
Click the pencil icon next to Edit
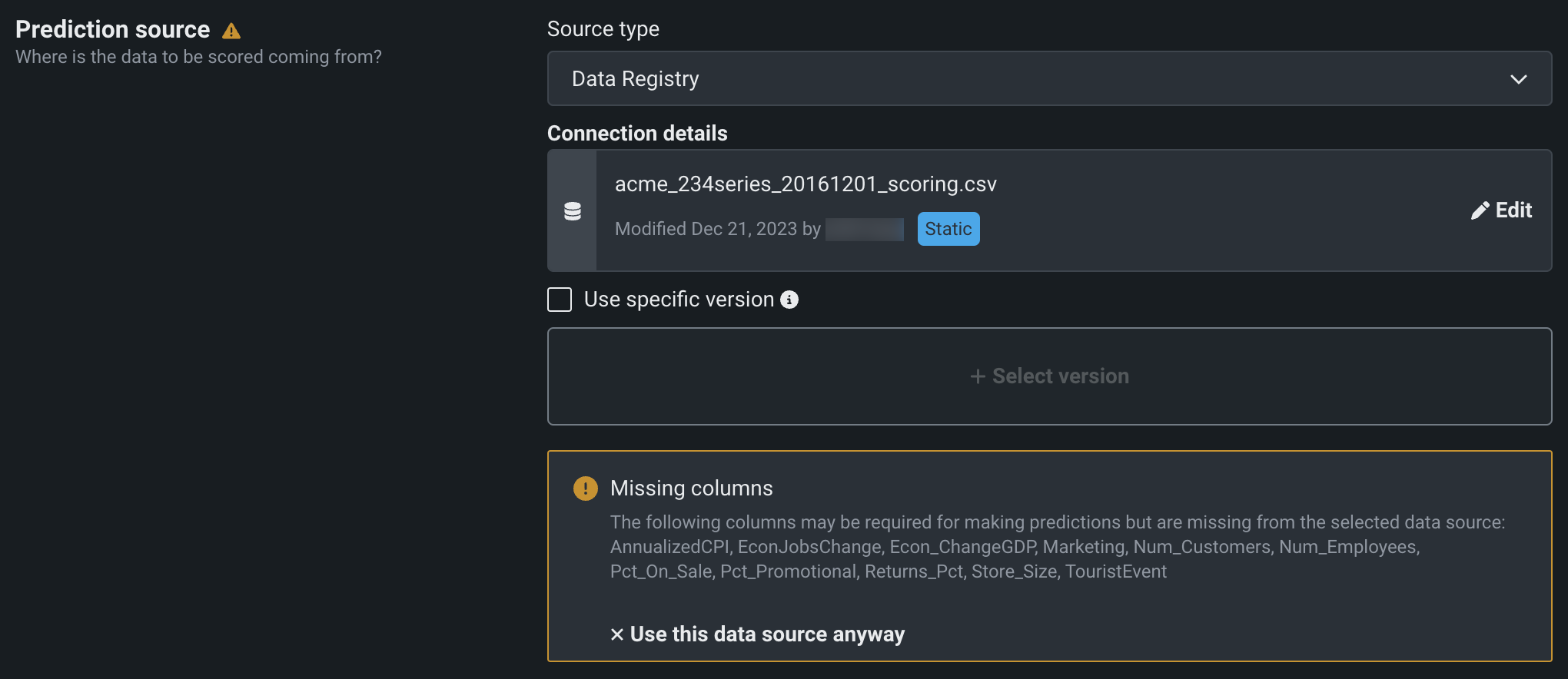(x=1480, y=211)
